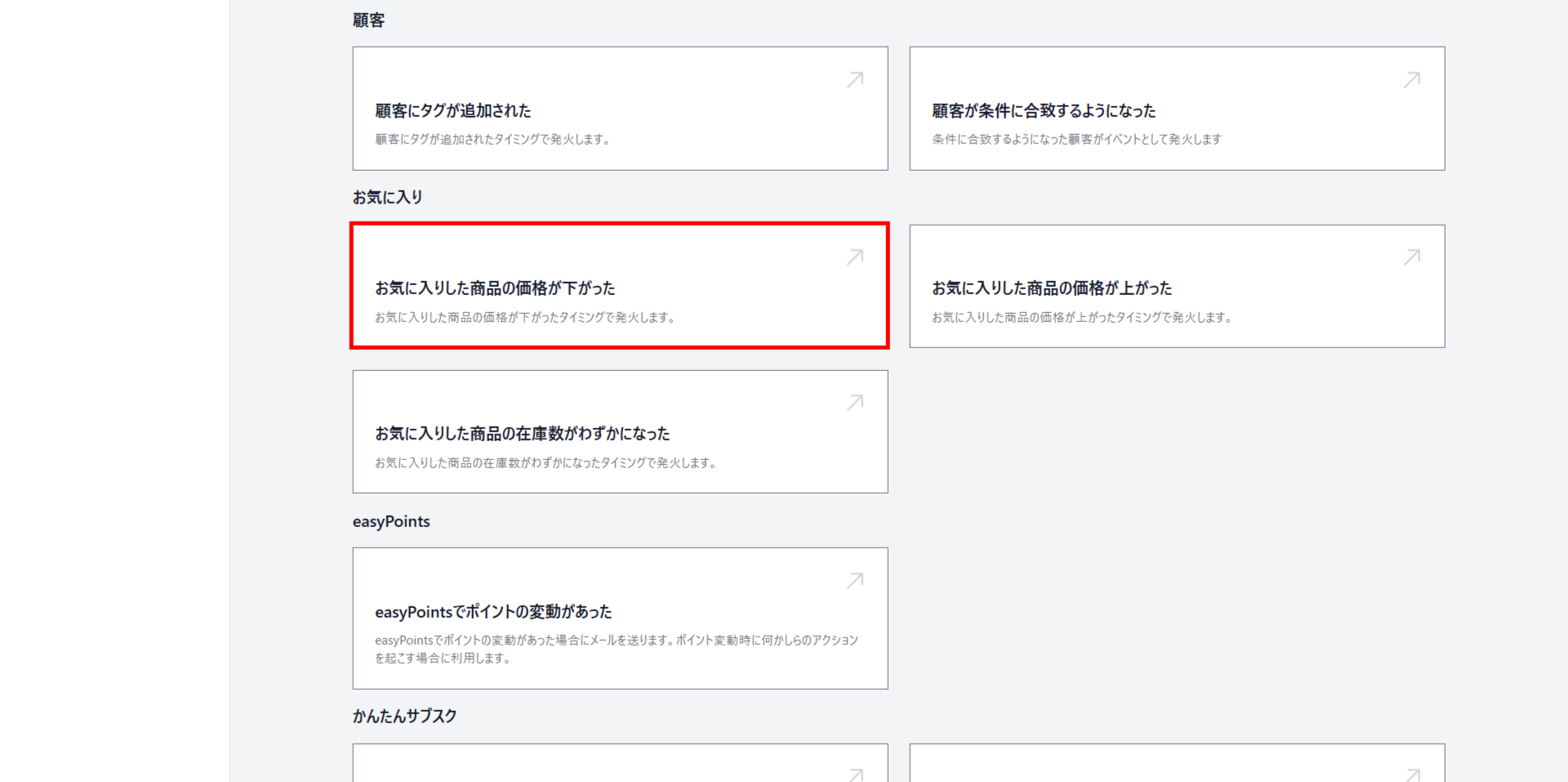This screenshot has width=1568, height=782.
Task: Click the arrow icon on 顧客が条件に合致するようになった card
Action: click(1412, 79)
